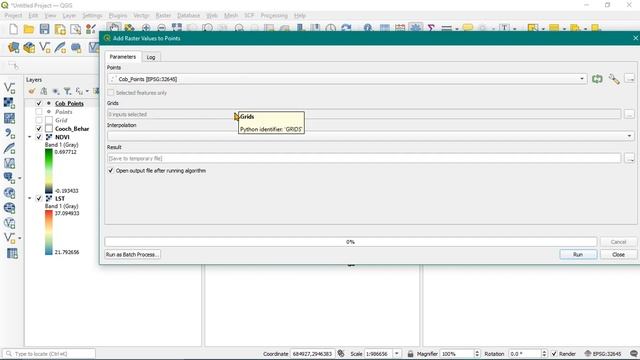Click New Shapefile Layer icon in top toolbar
This screenshot has height=360, width=640.
44,48
